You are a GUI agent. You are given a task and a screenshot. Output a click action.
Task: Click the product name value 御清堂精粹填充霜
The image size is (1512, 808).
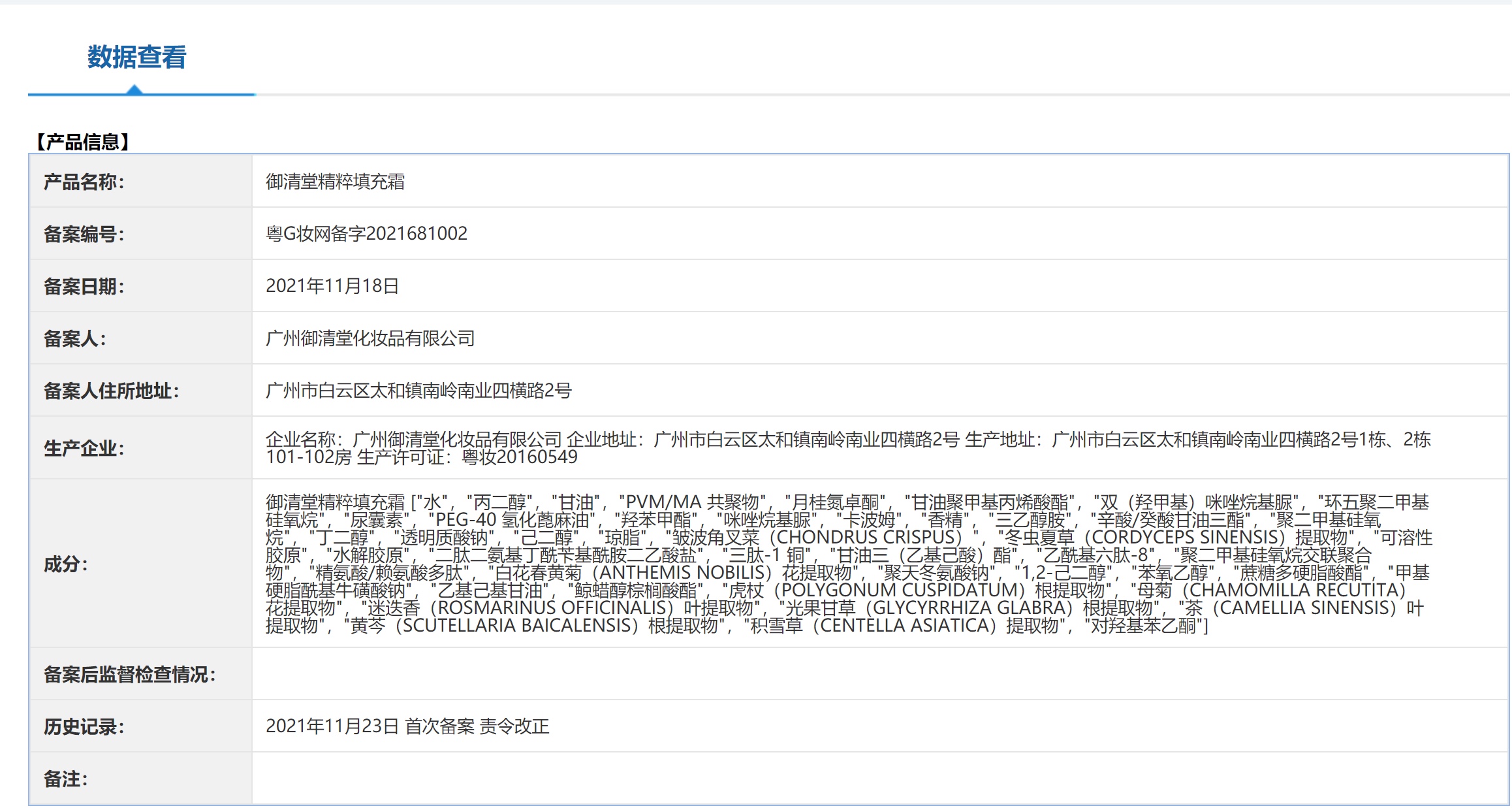tap(335, 182)
